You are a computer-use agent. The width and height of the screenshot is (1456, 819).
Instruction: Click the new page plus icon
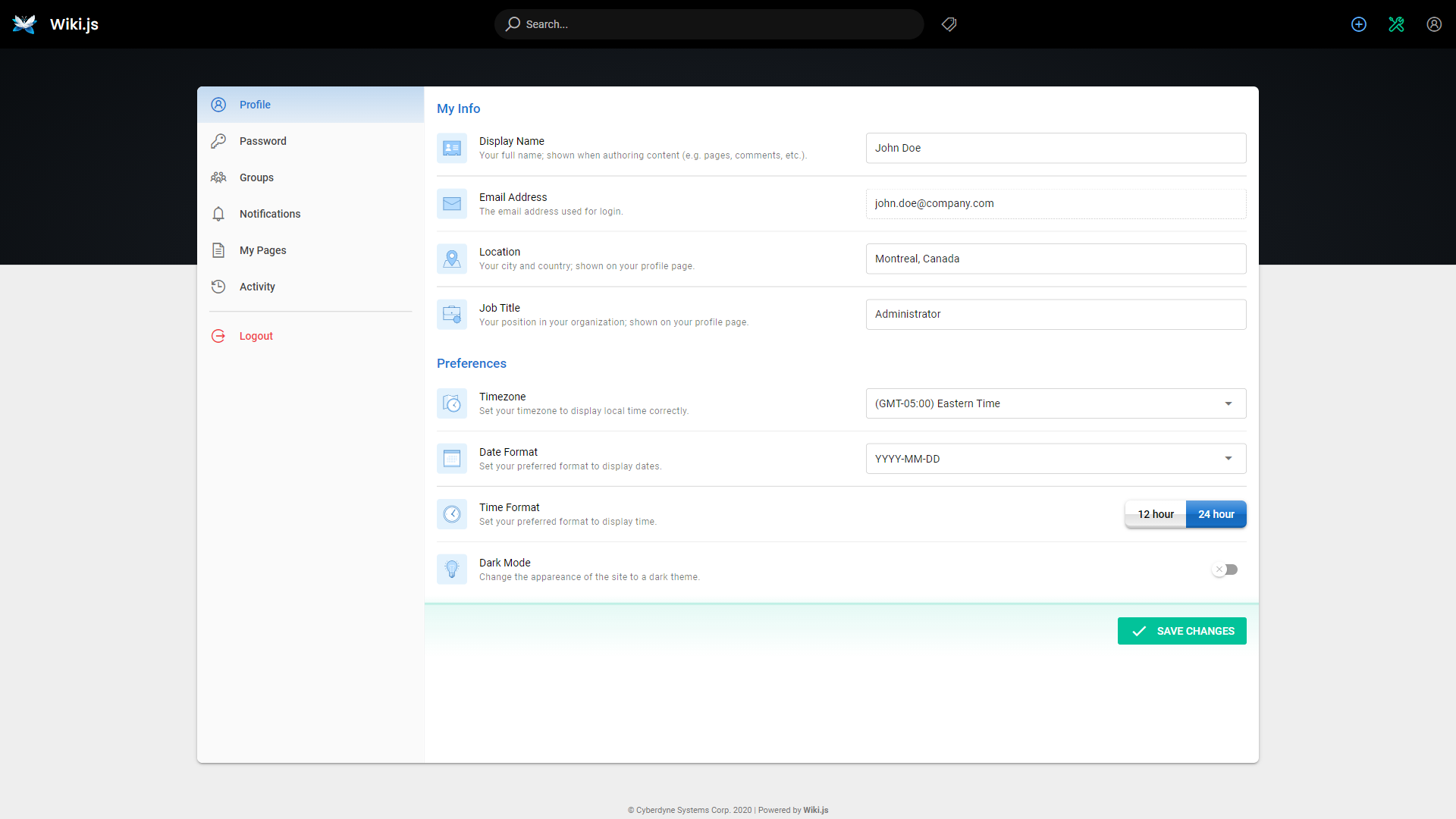tap(1359, 24)
